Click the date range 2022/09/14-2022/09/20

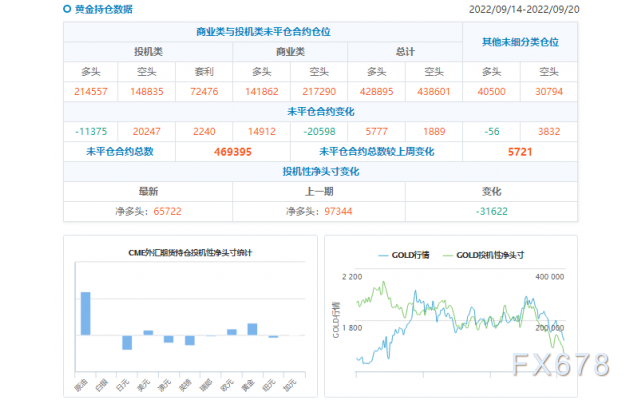pyautogui.click(x=524, y=9)
